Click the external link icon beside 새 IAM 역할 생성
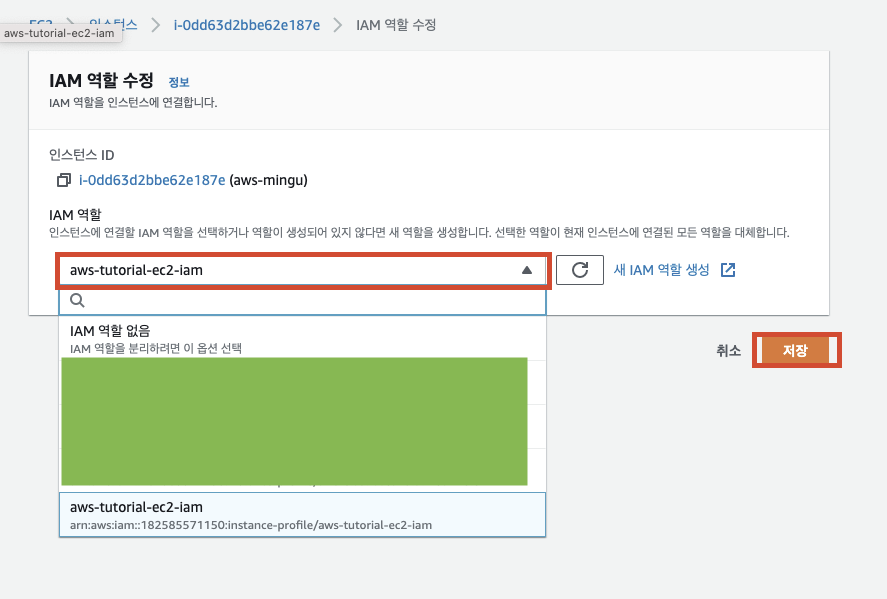 point(728,270)
